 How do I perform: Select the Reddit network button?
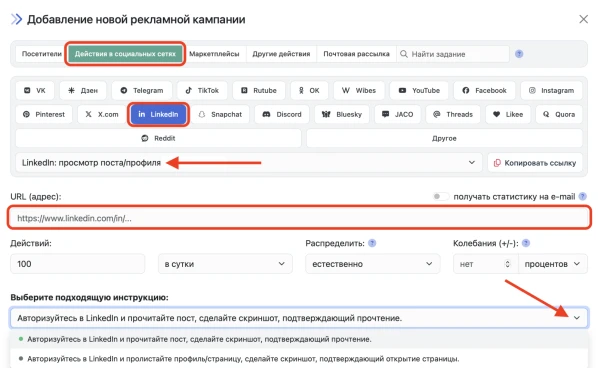click(x=158, y=138)
